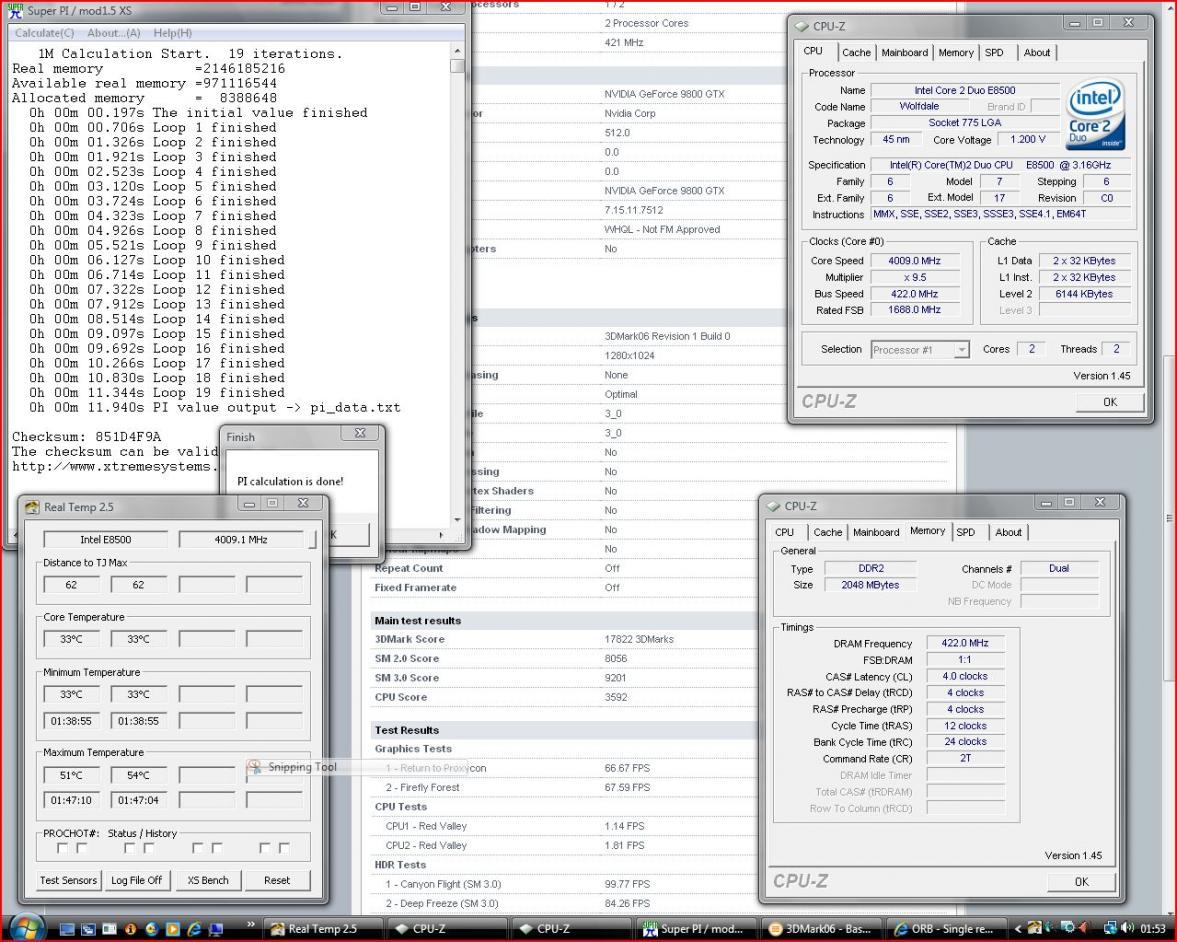Open About tab in upper CPU-Z
Viewport: 1177px width, 942px height.
pos(1037,53)
